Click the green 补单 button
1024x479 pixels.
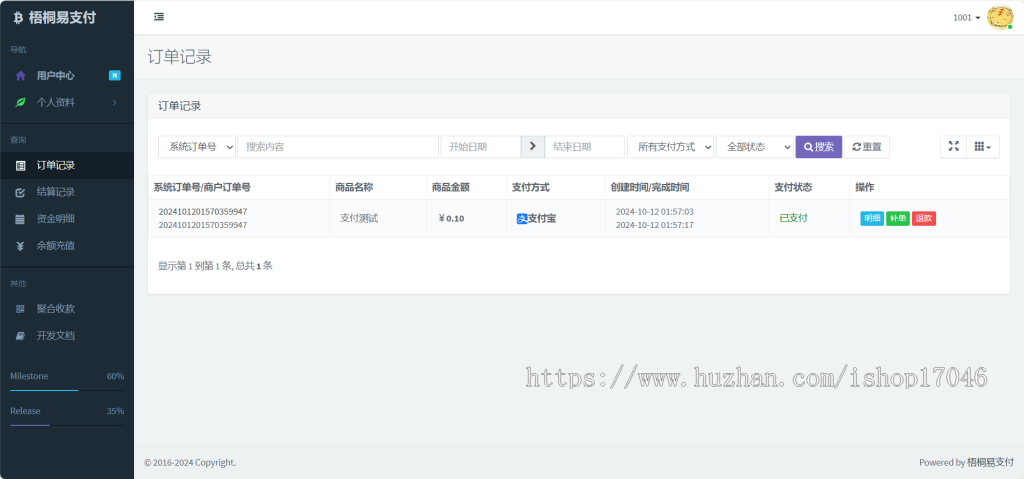pyautogui.click(x=898, y=219)
